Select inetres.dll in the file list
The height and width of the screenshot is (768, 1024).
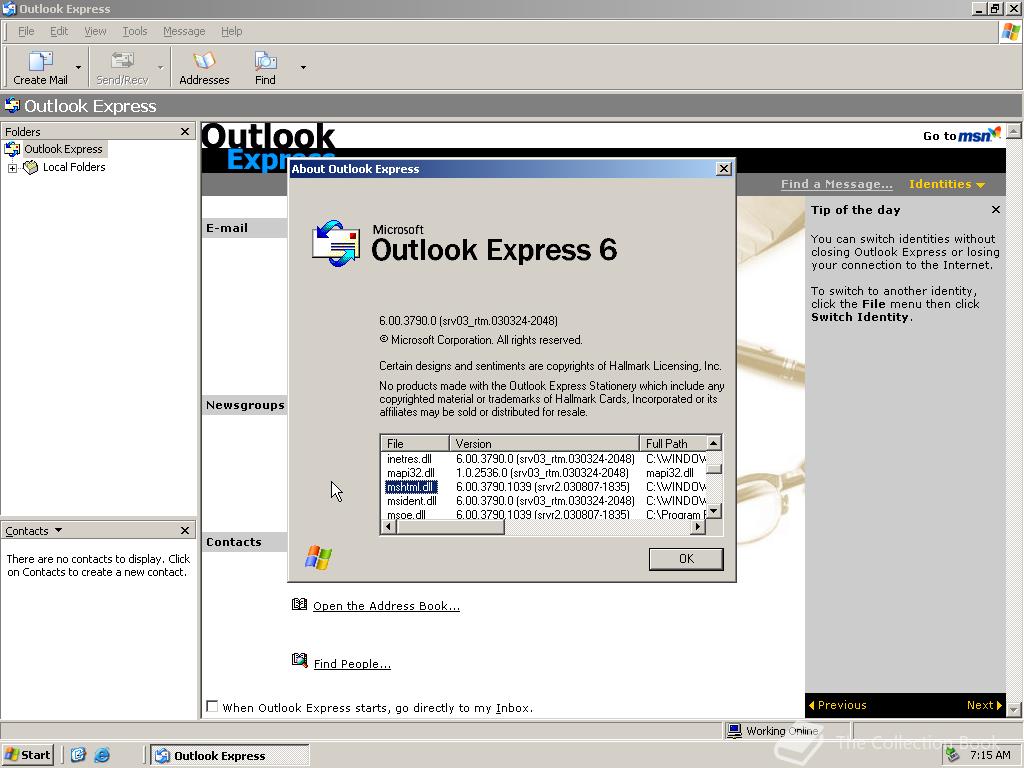tap(409, 459)
